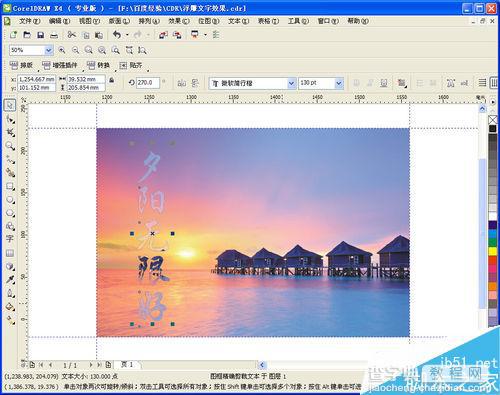This screenshot has height=395, width=500.
Task: Select the Interactive Fill tool in the toolbox
Action: pyautogui.click(x=10, y=320)
